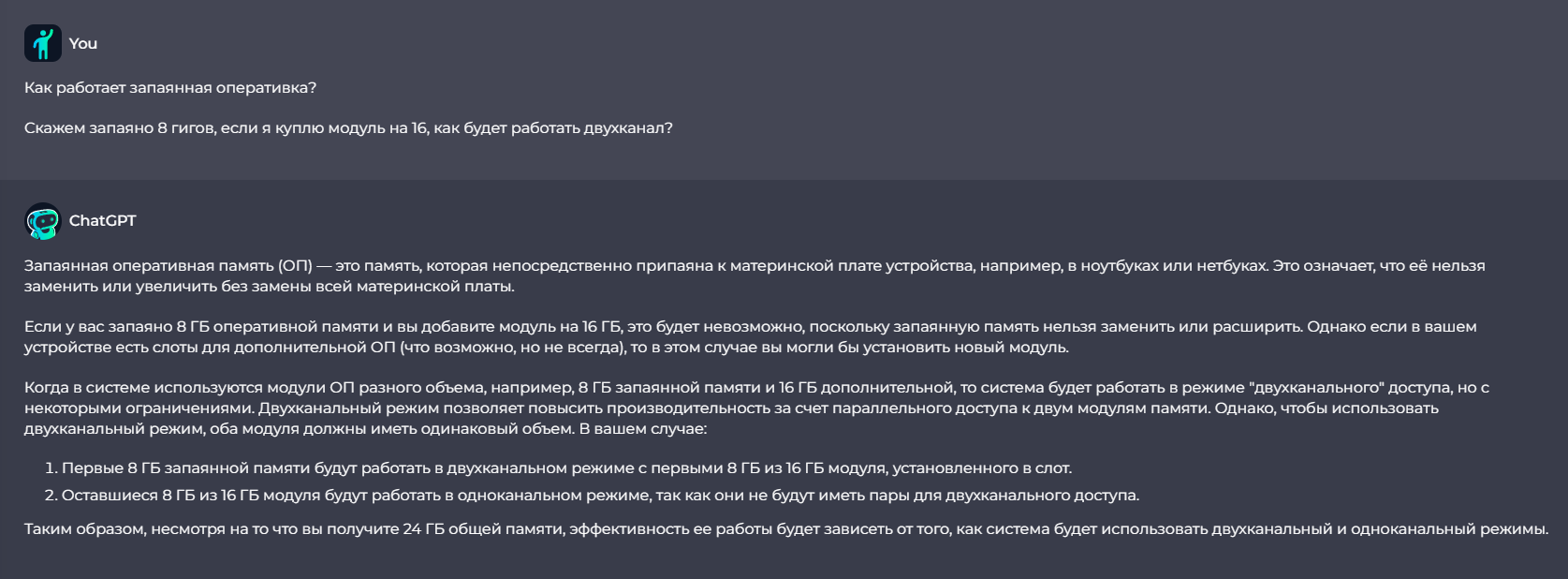Click the list number "2." marker
This screenshot has height=579, width=1568.
(51, 496)
